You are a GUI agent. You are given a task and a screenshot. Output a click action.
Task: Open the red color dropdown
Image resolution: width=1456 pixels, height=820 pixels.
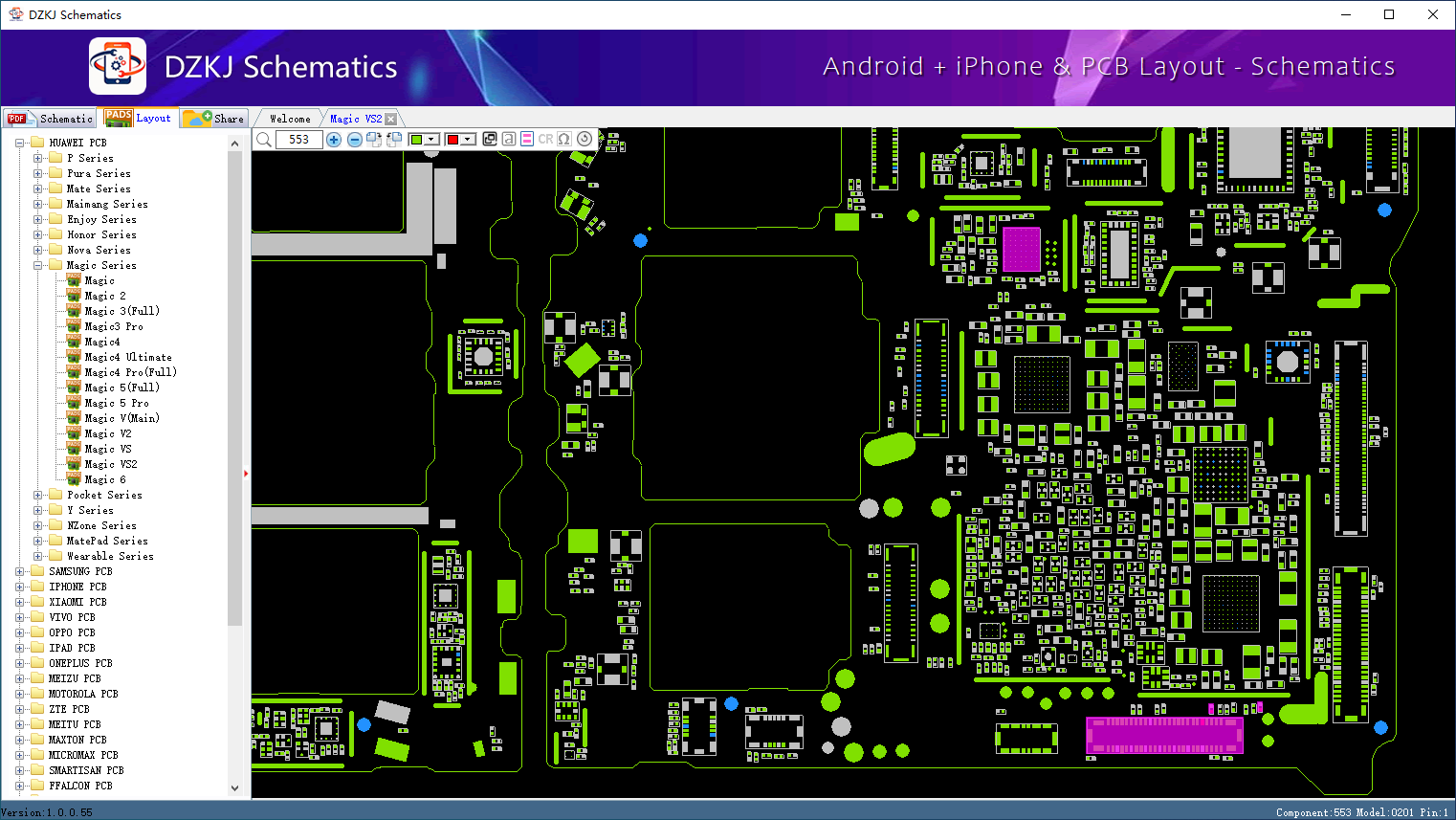[468, 140]
